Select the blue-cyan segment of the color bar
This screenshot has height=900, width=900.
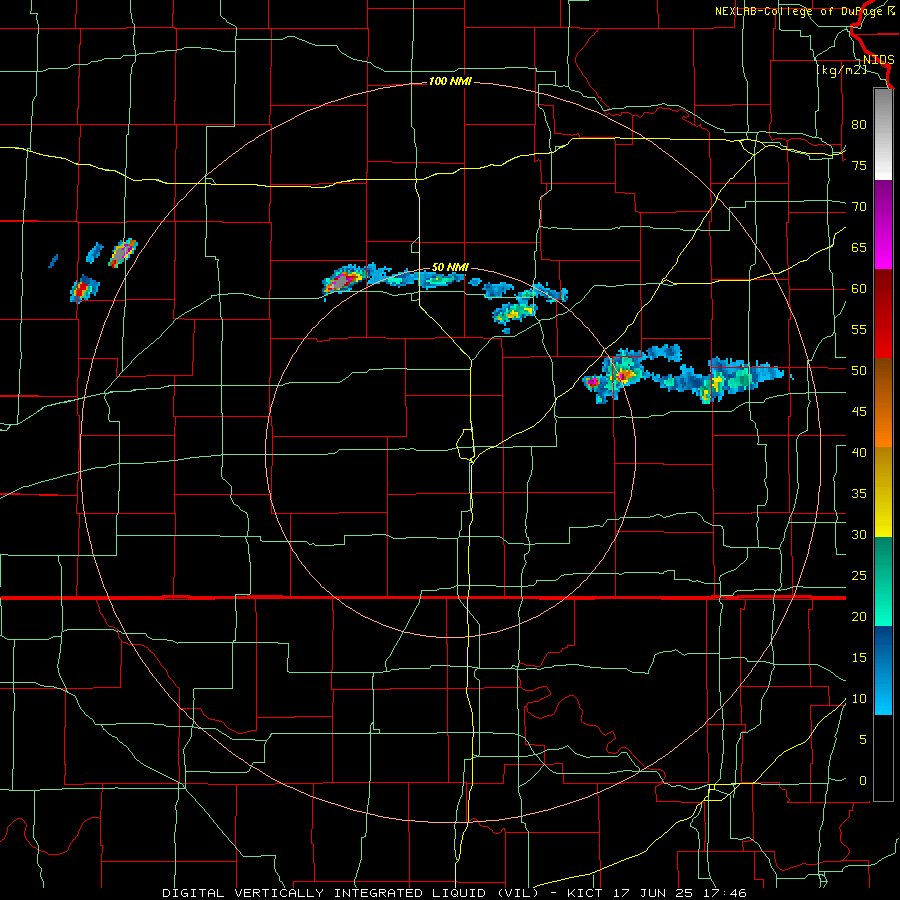pyautogui.click(x=883, y=670)
